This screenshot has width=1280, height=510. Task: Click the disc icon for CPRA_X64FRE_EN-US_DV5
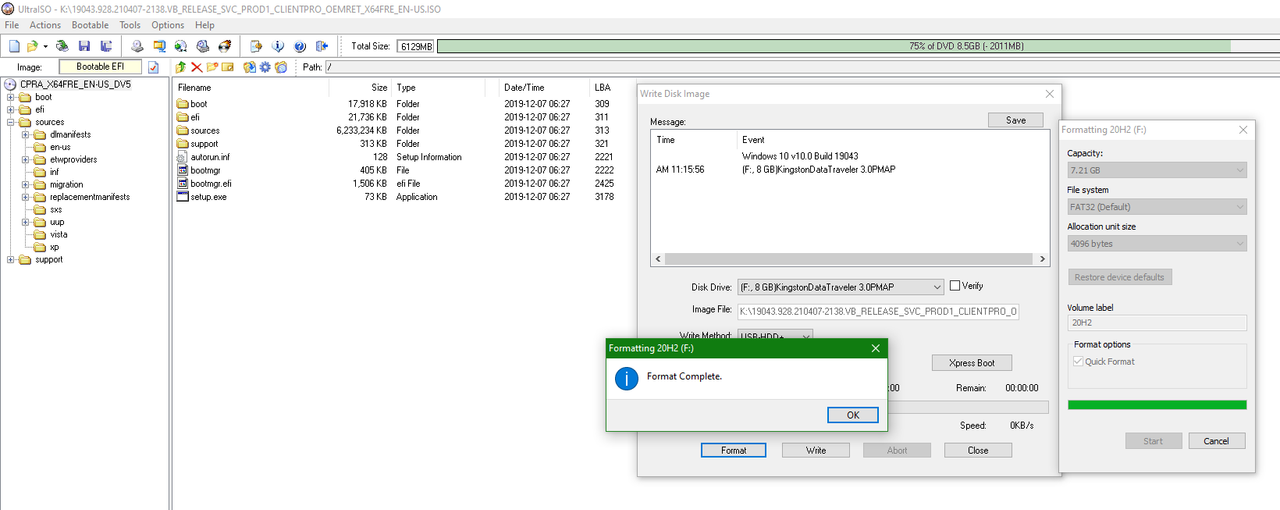click(x=11, y=85)
